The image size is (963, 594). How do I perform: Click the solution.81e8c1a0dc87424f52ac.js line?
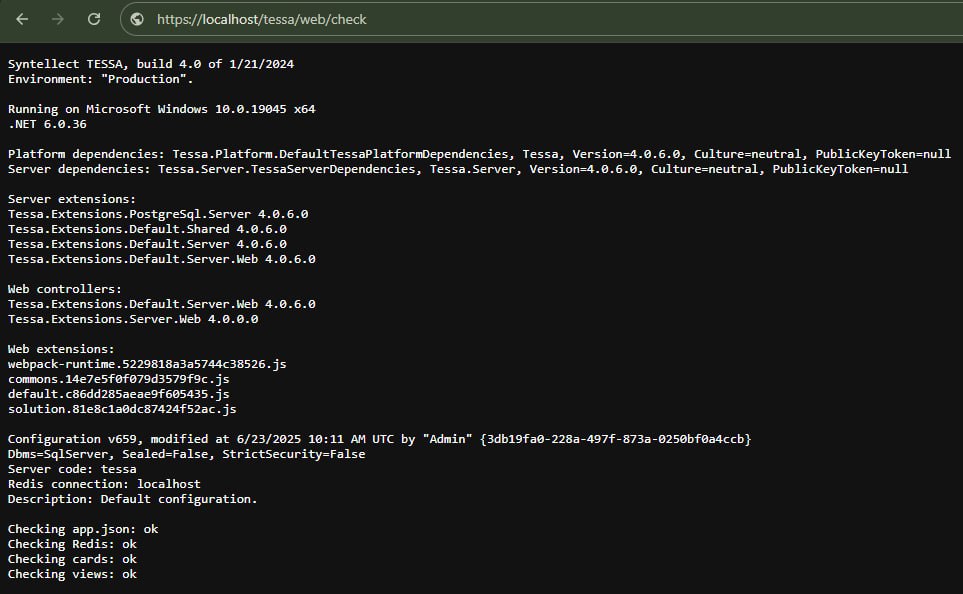click(121, 409)
